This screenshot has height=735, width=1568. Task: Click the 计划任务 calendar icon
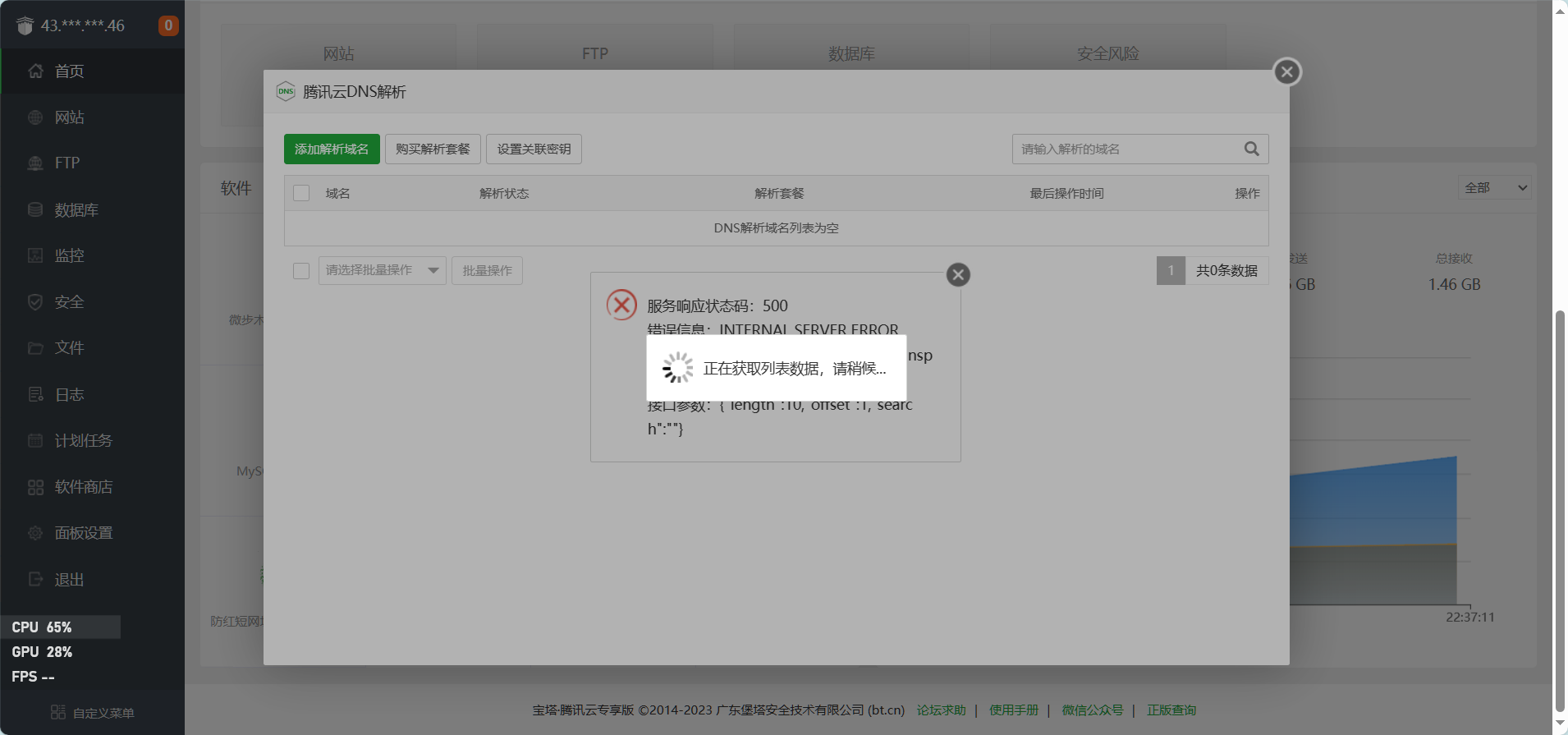pos(35,441)
